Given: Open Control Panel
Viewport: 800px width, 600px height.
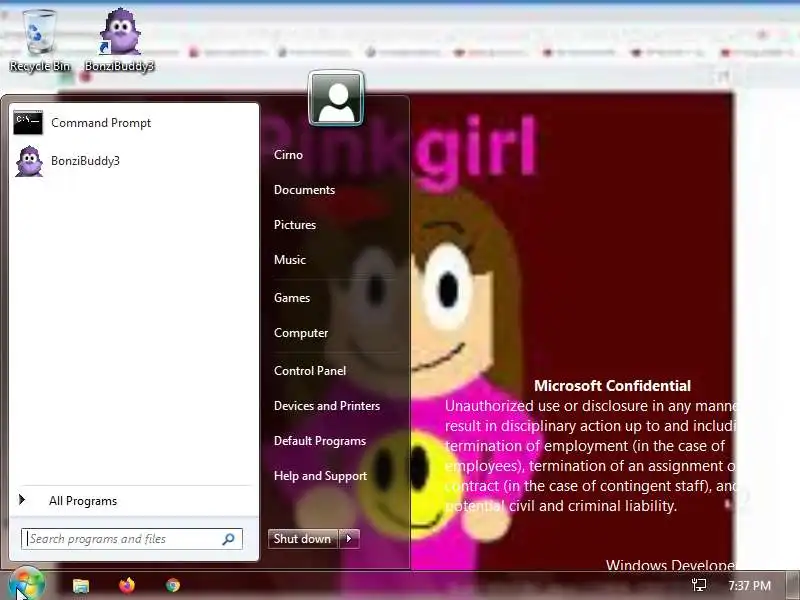Looking at the screenshot, I should pos(310,371).
